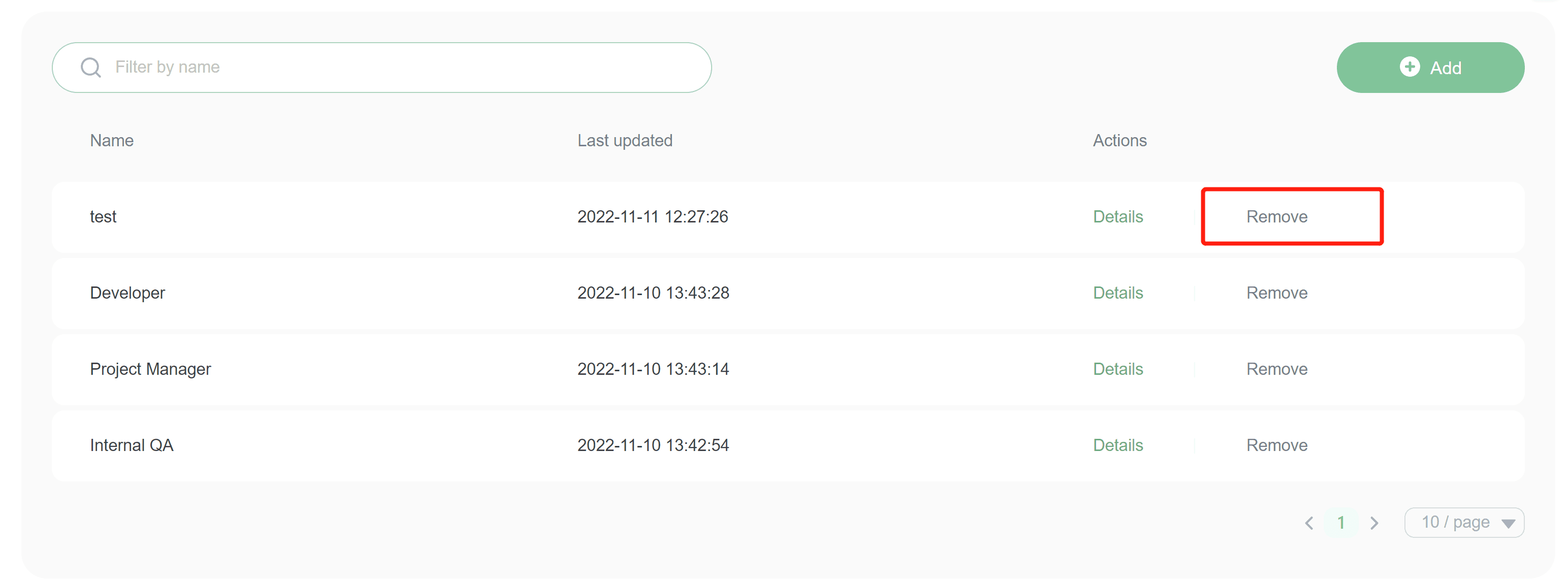This screenshot has height=579, width=1568.
Task: Click the Last updated column header
Action: click(625, 141)
